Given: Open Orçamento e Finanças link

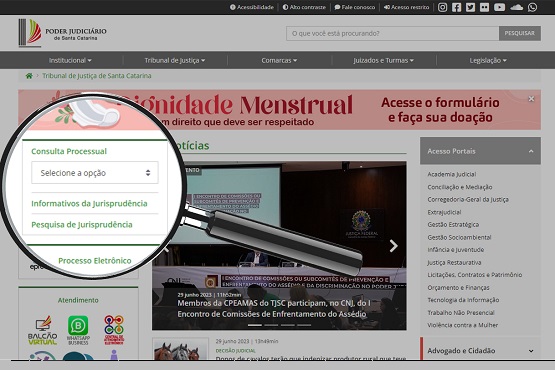Looking at the screenshot, I should pyautogui.click(x=458, y=288).
